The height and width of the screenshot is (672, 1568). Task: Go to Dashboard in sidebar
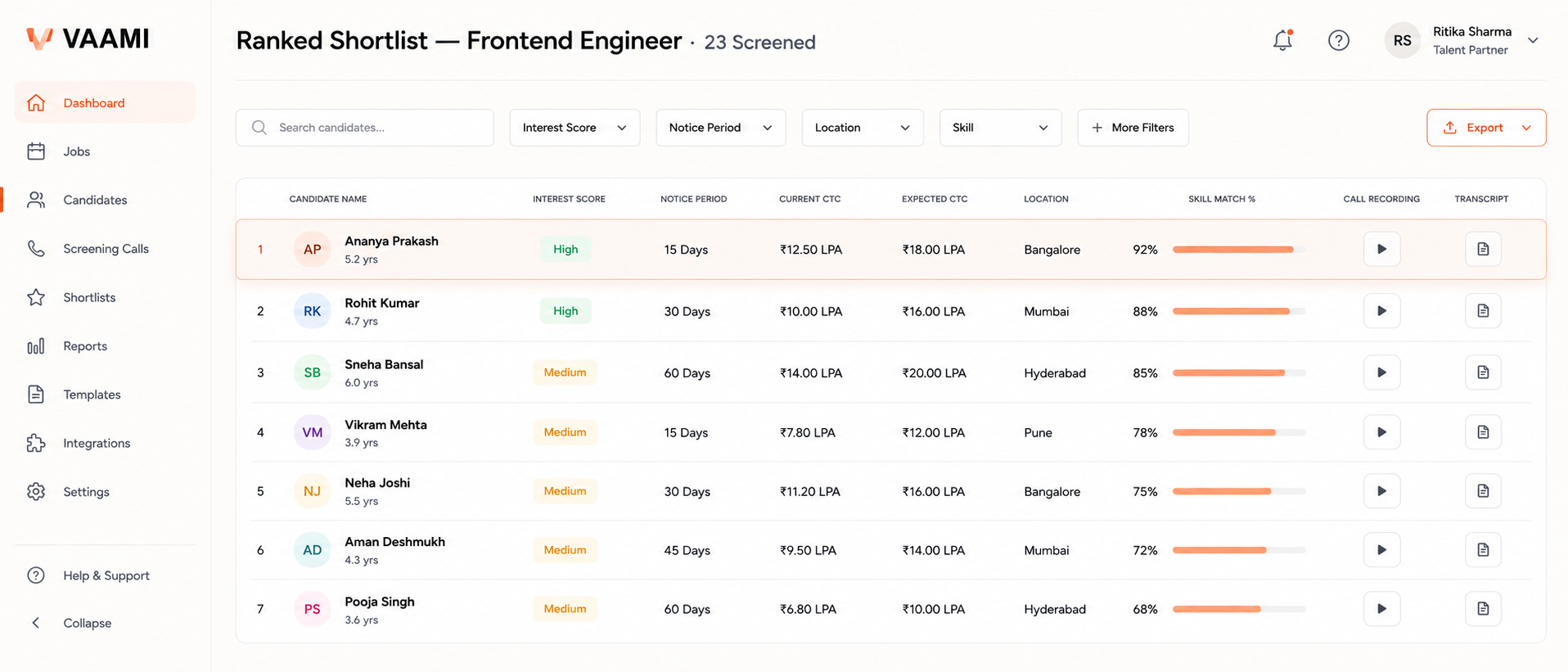(x=105, y=102)
